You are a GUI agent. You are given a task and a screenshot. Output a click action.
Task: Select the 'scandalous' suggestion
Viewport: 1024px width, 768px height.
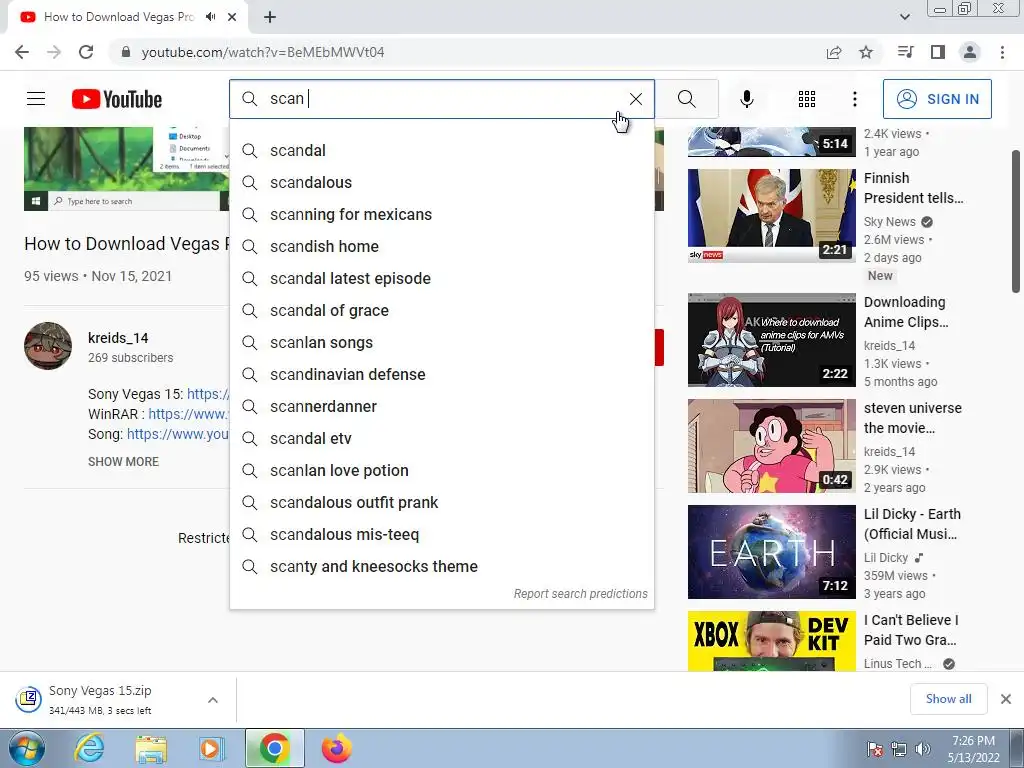441,183
